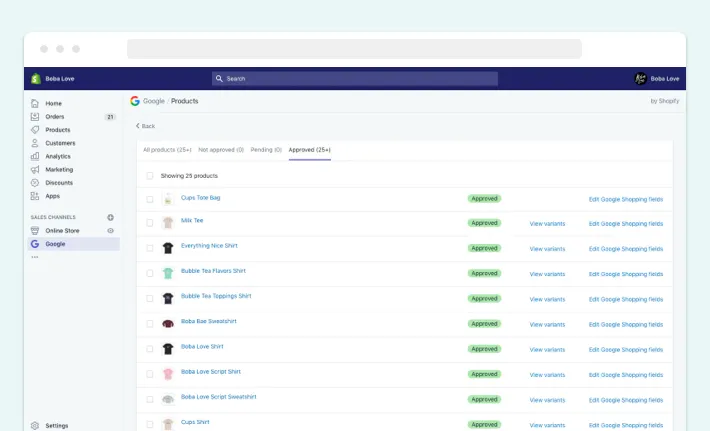Check the Bubble Tea Flavors Shirt checkbox
710x431 pixels.
pyautogui.click(x=150, y=273)
